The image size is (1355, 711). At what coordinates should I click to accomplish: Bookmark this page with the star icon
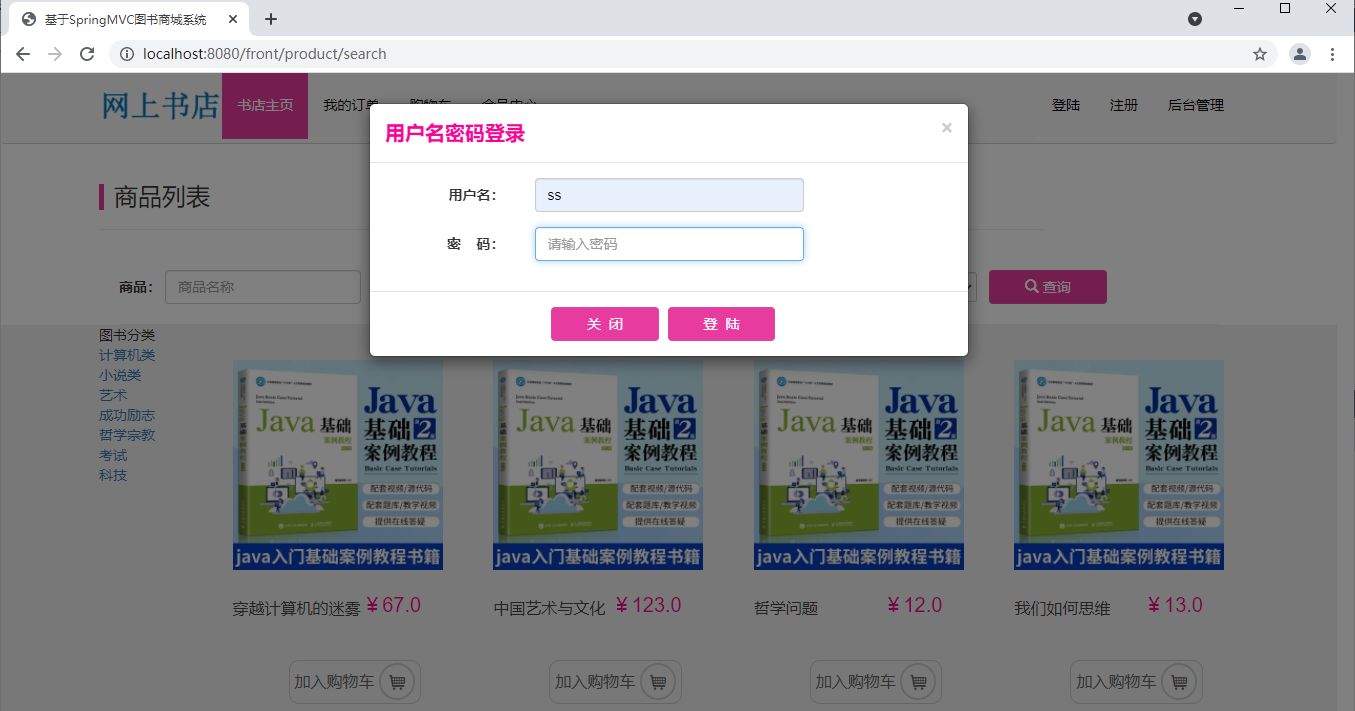(x=1260, y=54)
